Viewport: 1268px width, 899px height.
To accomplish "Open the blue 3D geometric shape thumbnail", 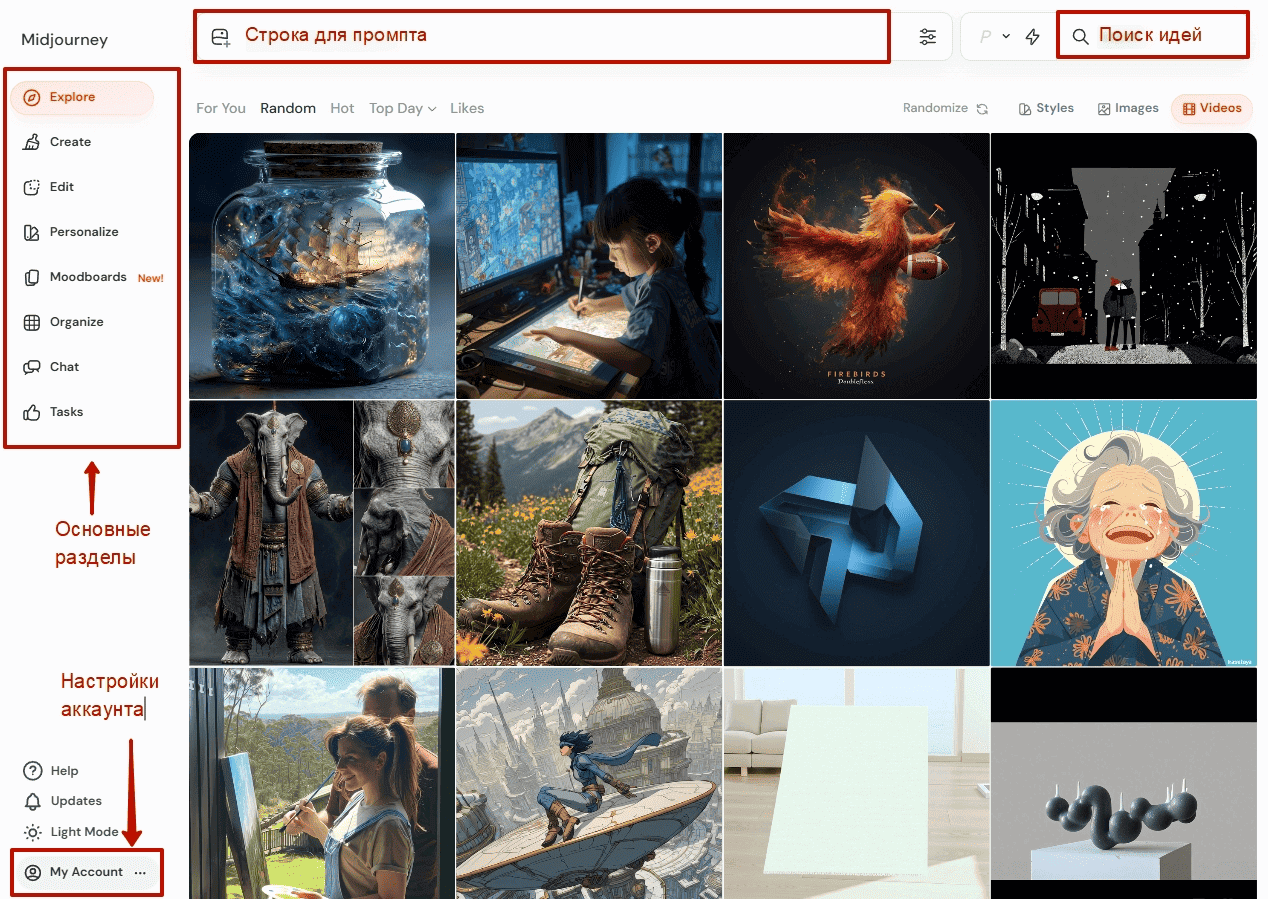I will tap(856, 533).
